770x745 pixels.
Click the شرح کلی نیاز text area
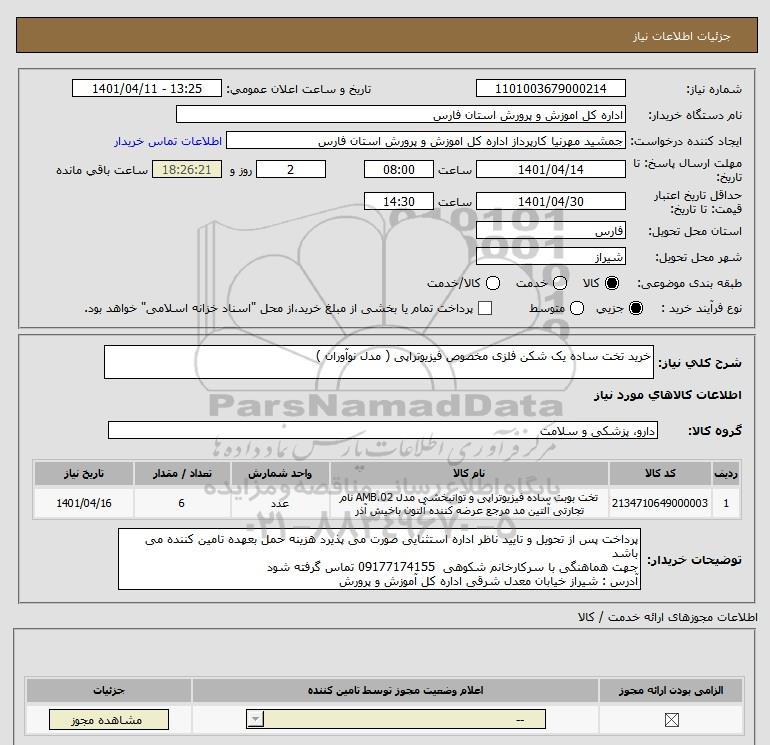(379, 362)
